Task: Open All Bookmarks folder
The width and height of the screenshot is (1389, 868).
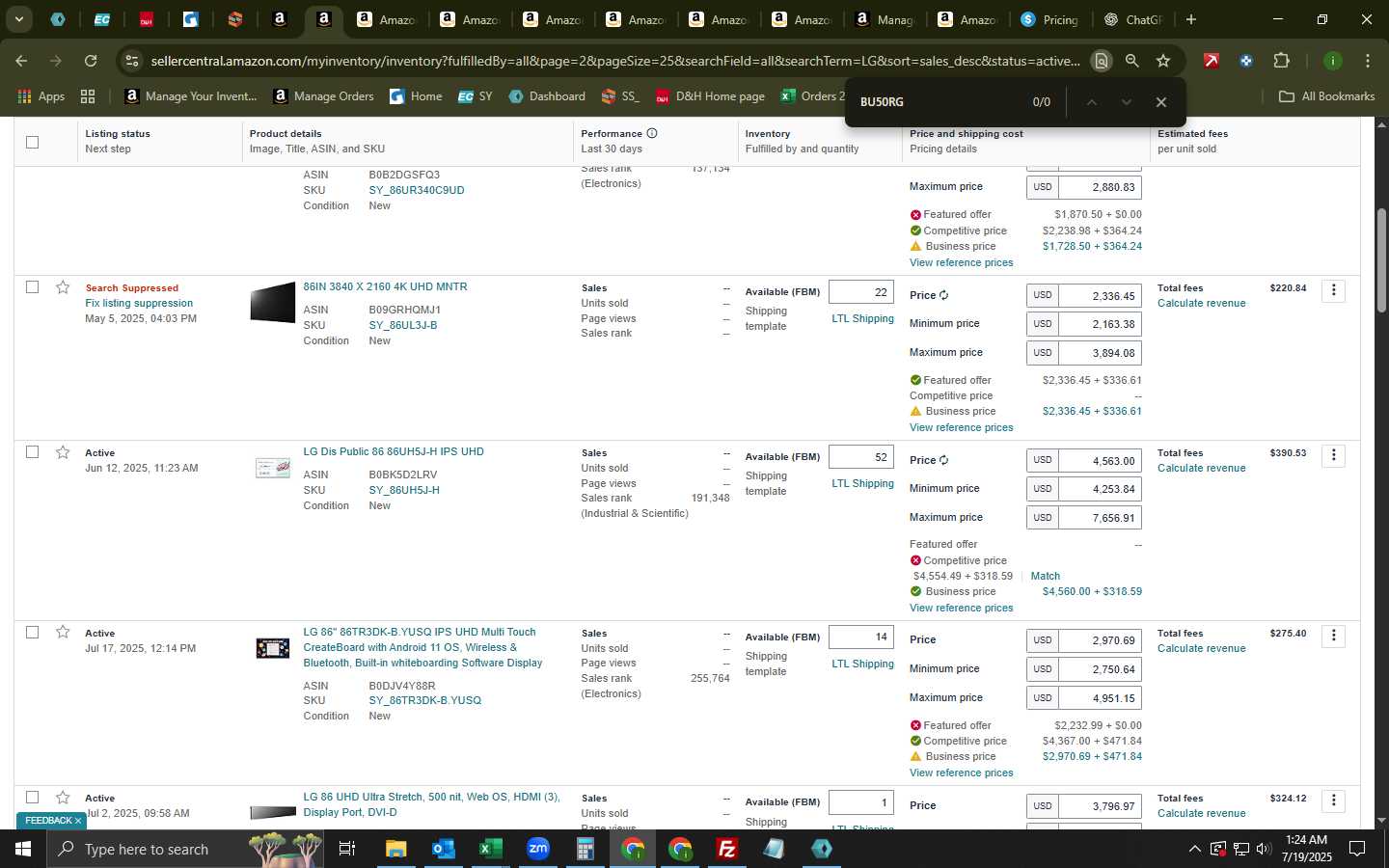Action: point(1326,96)
